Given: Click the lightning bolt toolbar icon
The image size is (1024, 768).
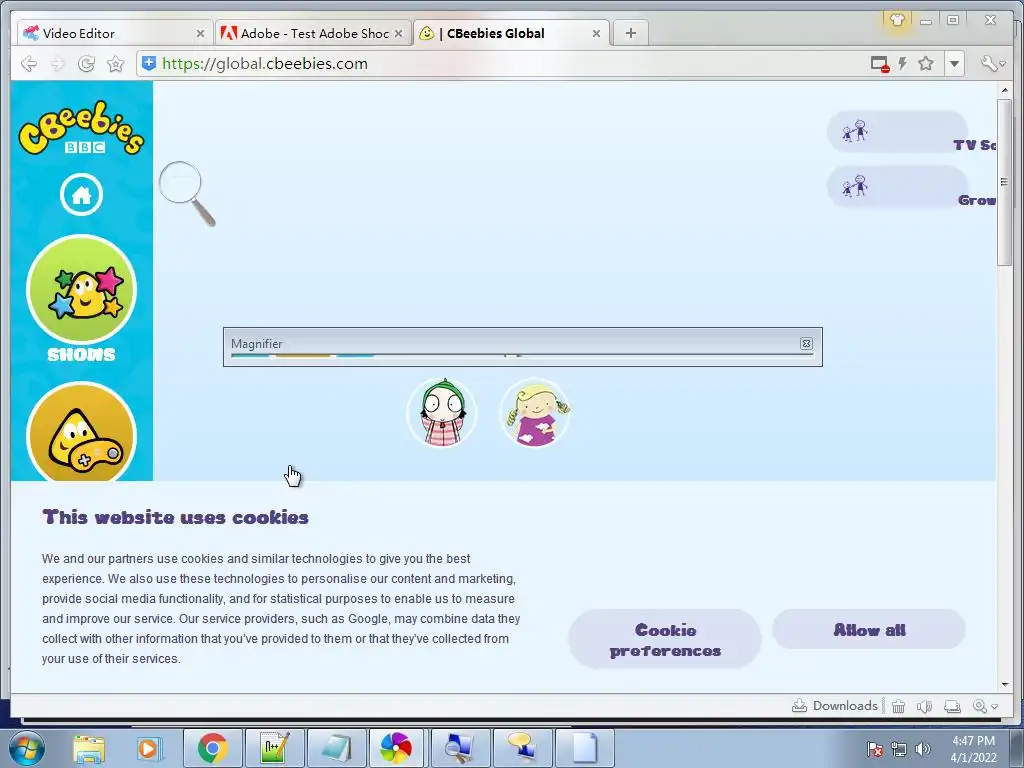Looking at the screenshot, I should [903, 63].
